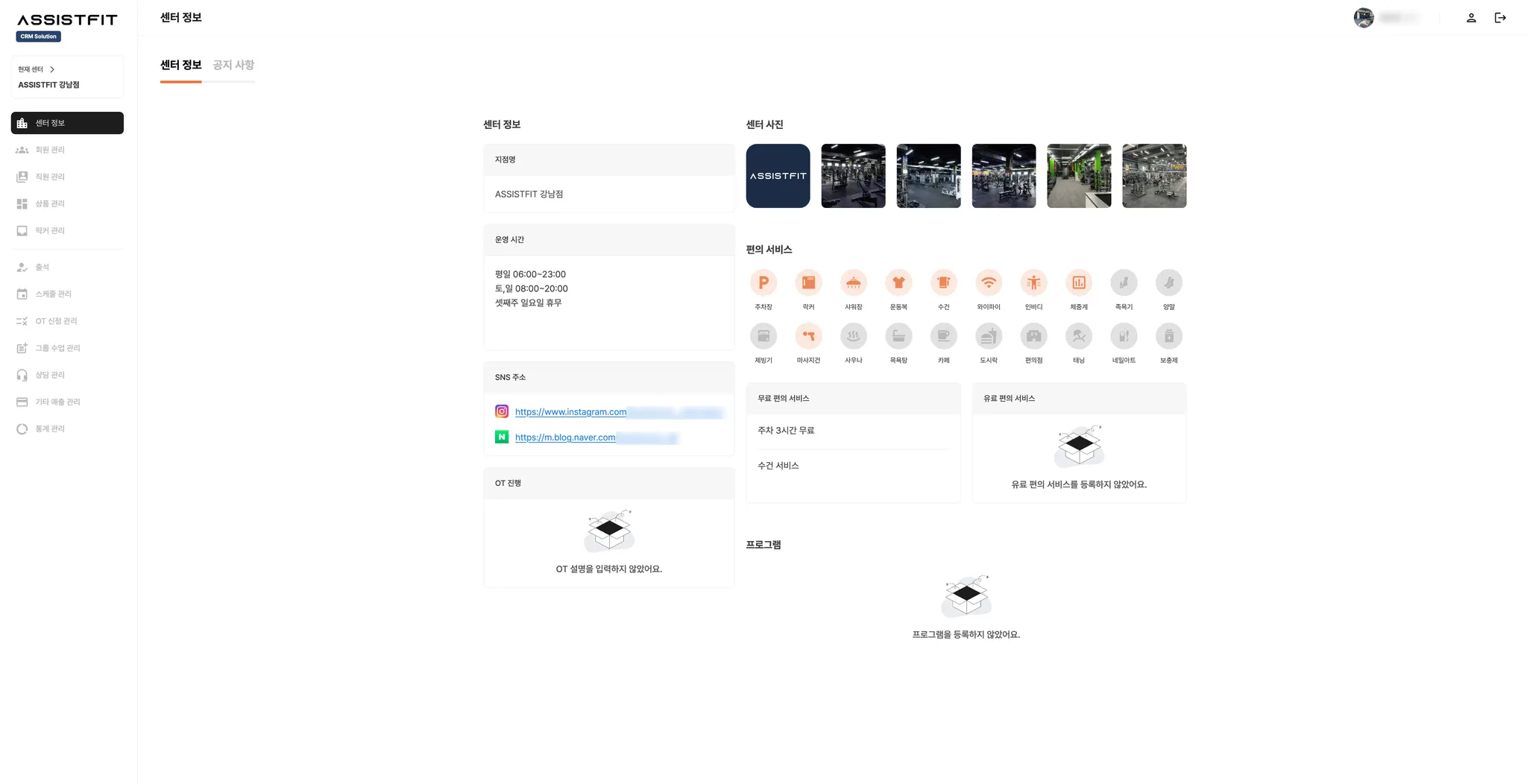This screenshot has height=784, width=1527.
Task: Select the 락커 locker amenity icon
Action: pyautogui.click(x=808, y=282)
